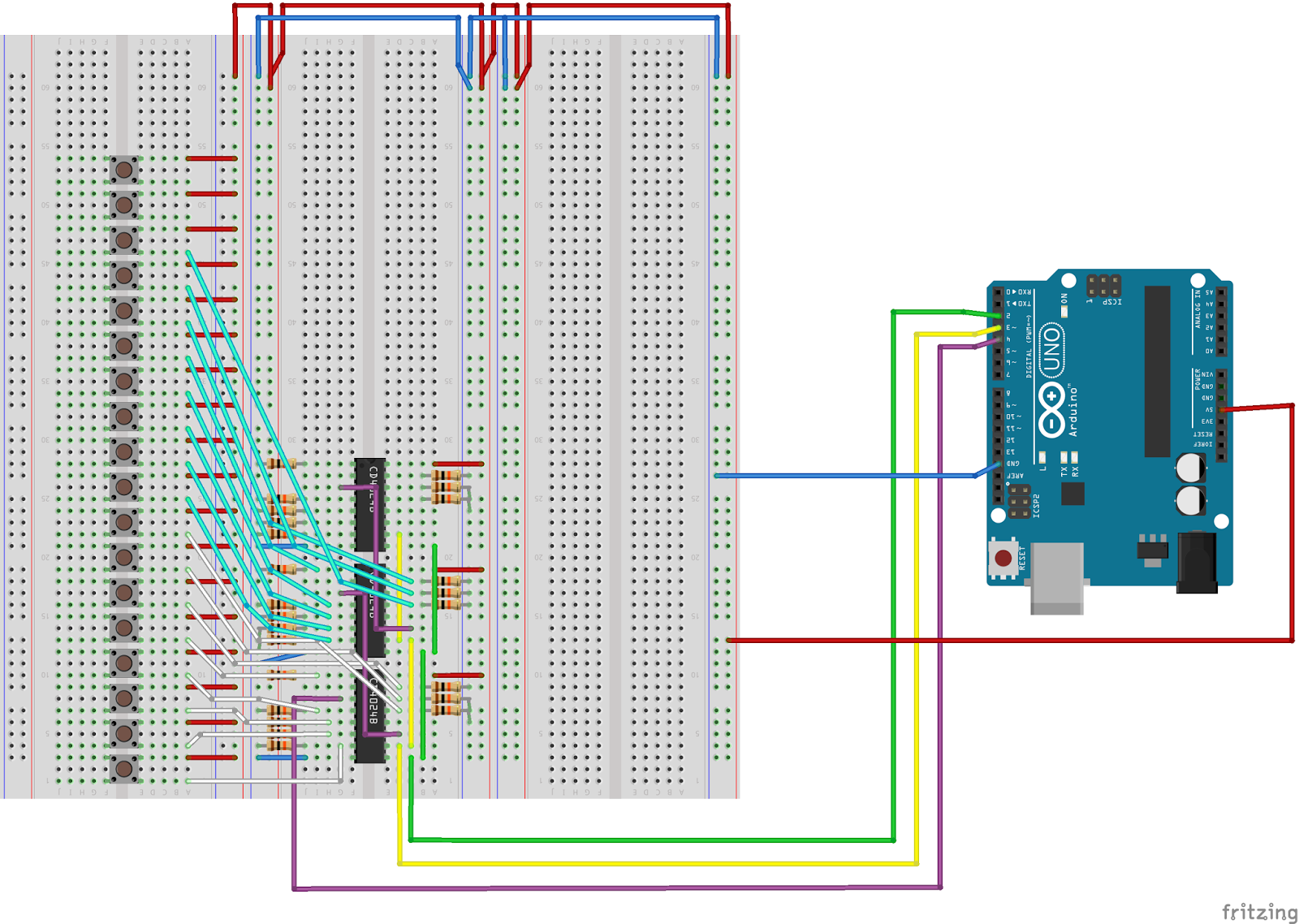Click the CD4021B shift register chip
The image size is (1299, 924).
coord(369,503)
